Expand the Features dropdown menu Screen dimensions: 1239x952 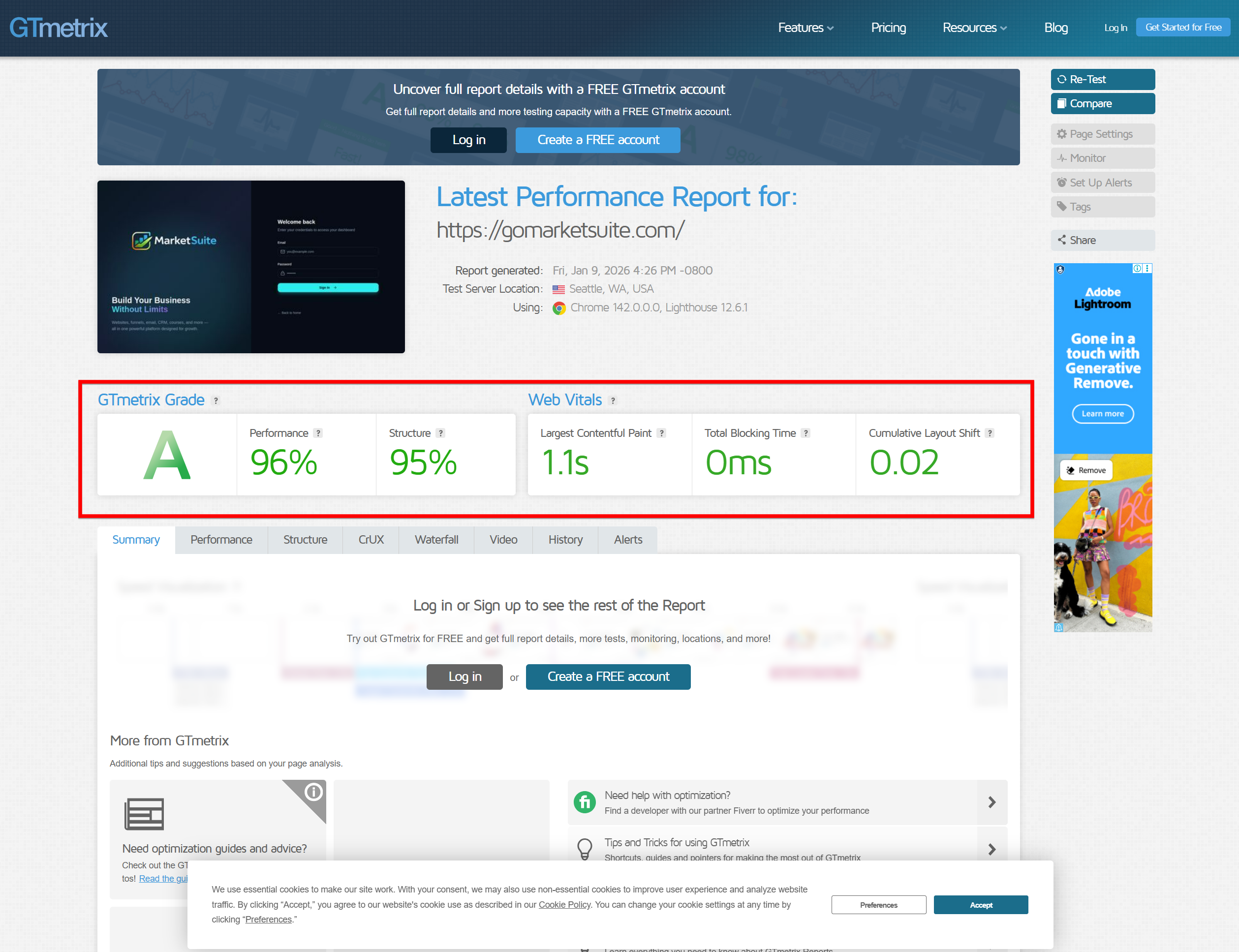(x=805, y=28)
